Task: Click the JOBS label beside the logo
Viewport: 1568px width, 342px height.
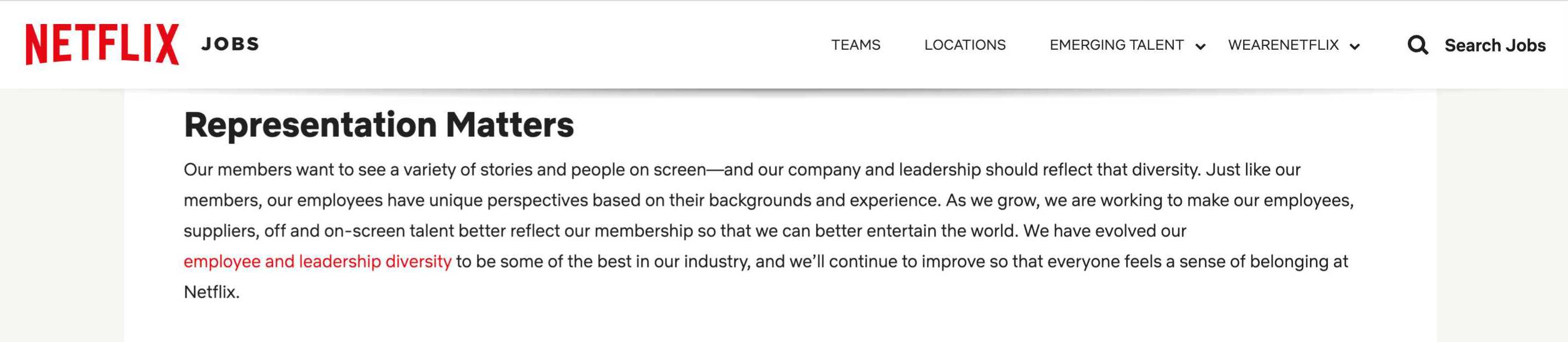Action: (230, 43)
